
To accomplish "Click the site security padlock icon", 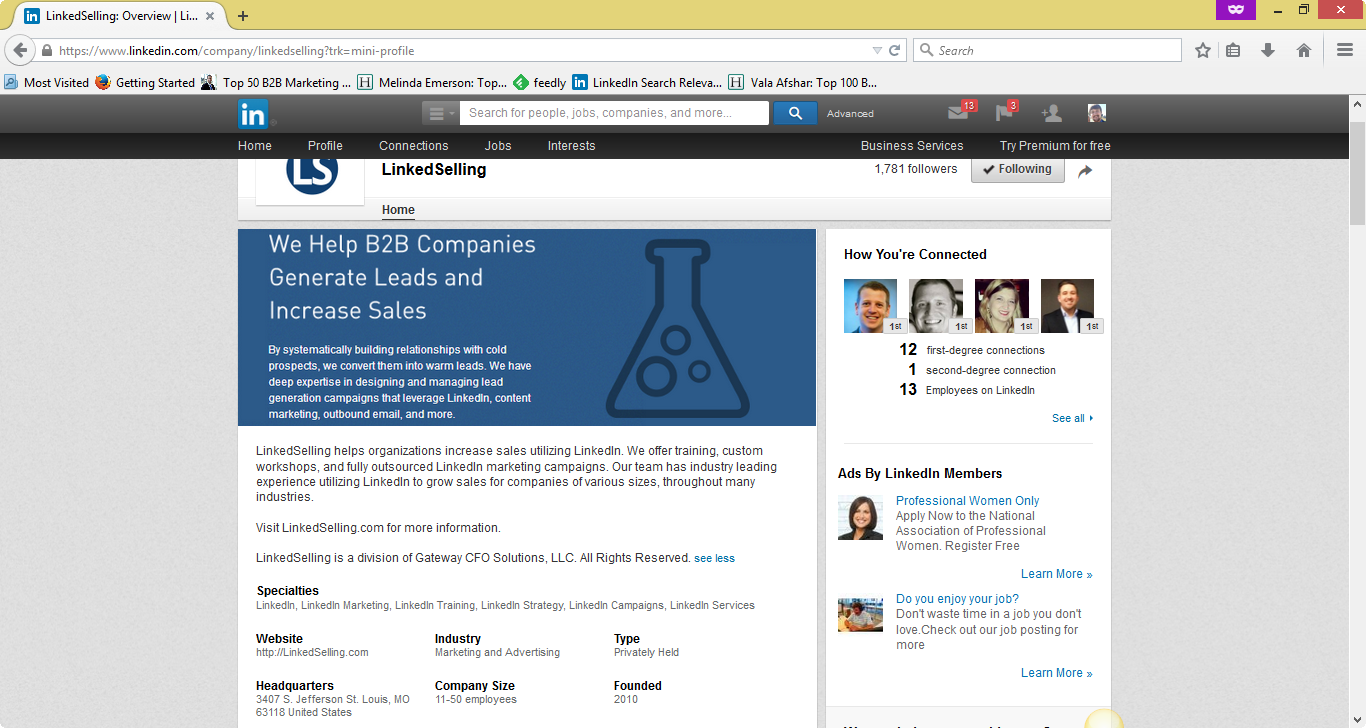I will (x=46, y=50).
